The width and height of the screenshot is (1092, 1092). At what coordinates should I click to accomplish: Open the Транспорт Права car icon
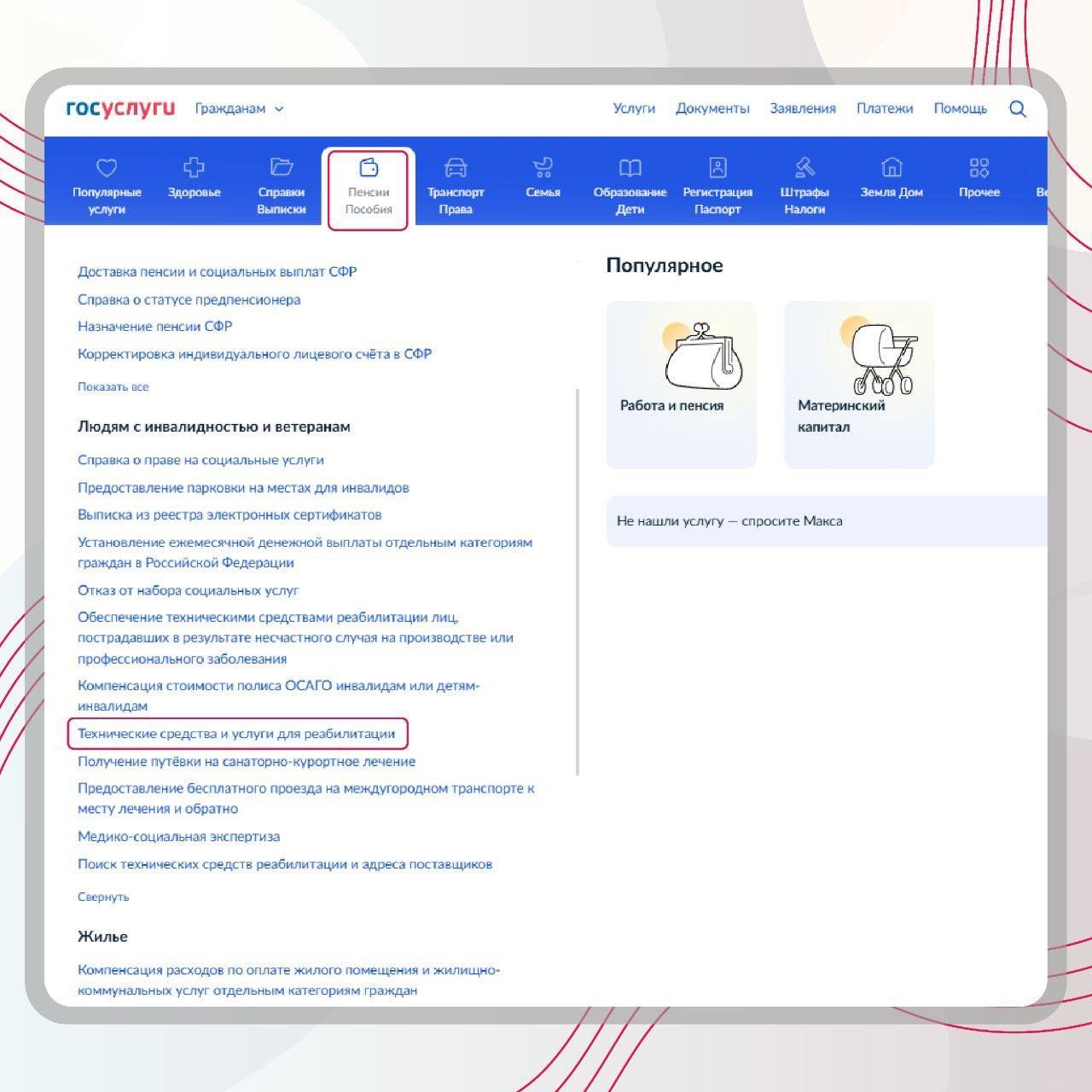456,166
